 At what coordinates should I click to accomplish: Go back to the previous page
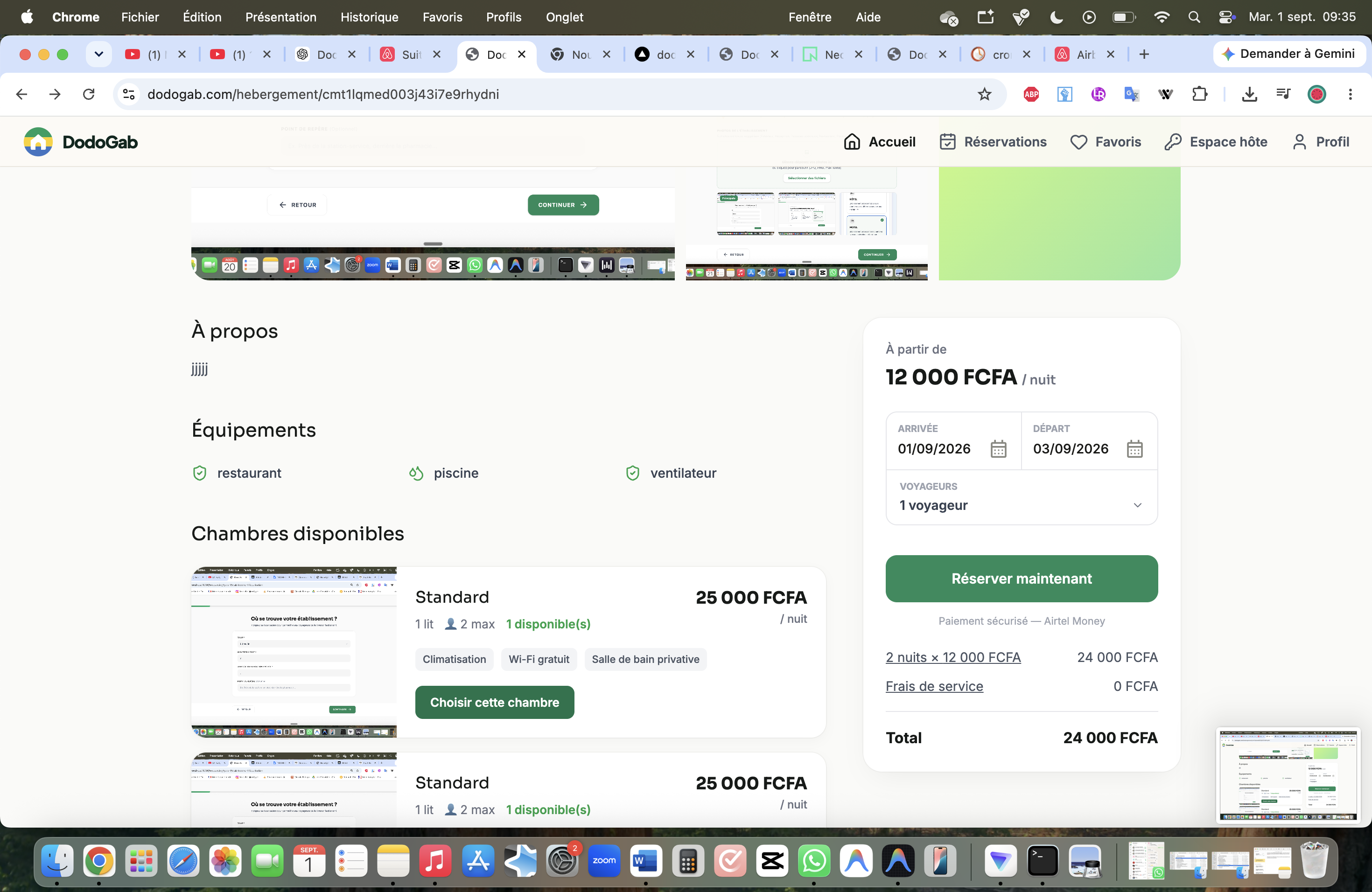22,94
